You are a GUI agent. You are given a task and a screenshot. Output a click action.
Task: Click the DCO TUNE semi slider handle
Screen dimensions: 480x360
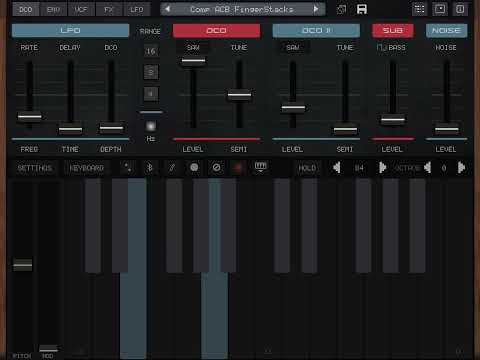pyautogui.click(x=239, y=95)
